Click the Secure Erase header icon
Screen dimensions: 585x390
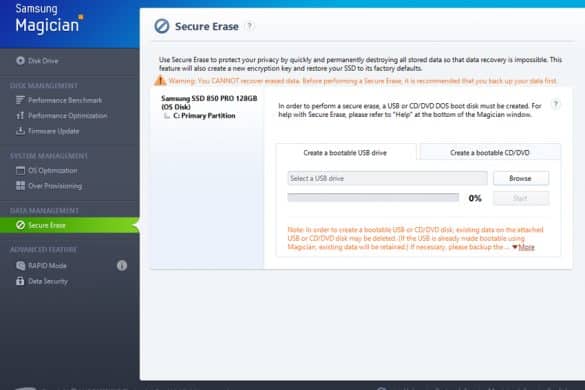pyautogui.click(x=162, y=26)
